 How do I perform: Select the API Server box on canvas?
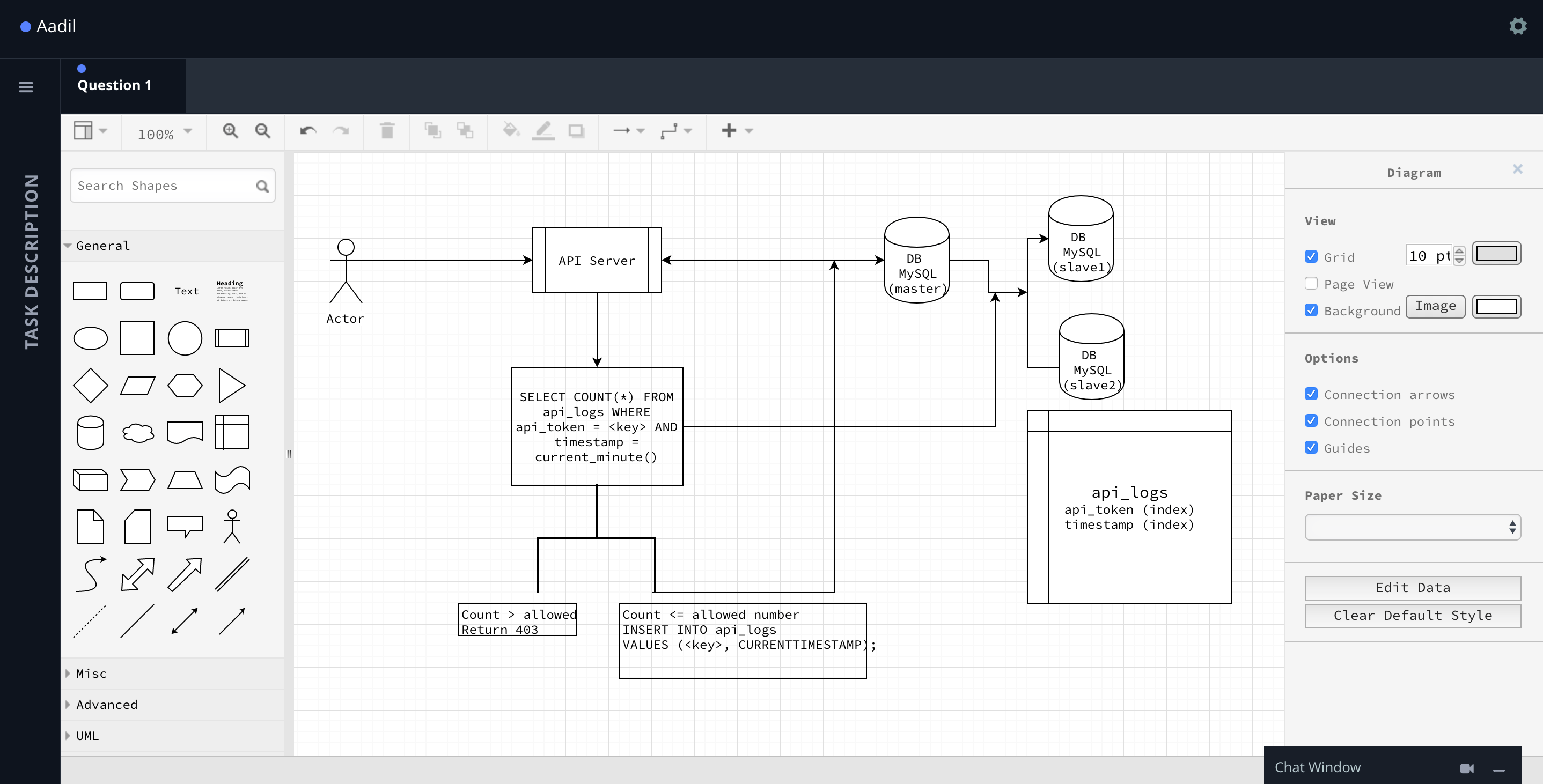pos(597,260)
